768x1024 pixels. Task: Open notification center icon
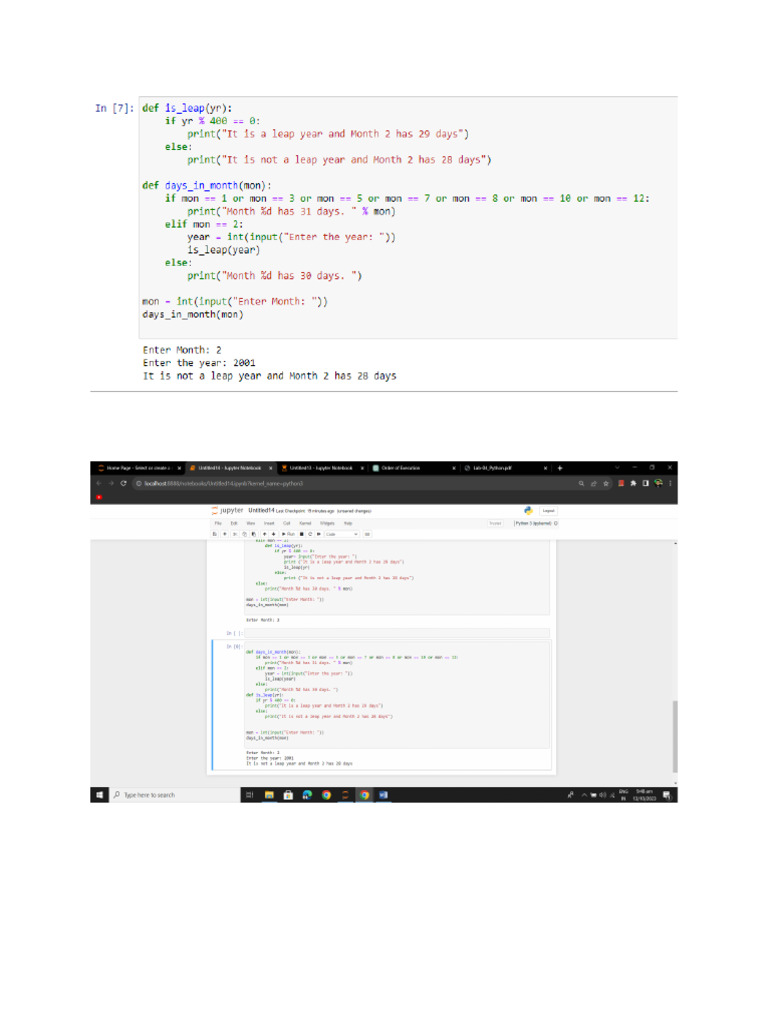667,795
